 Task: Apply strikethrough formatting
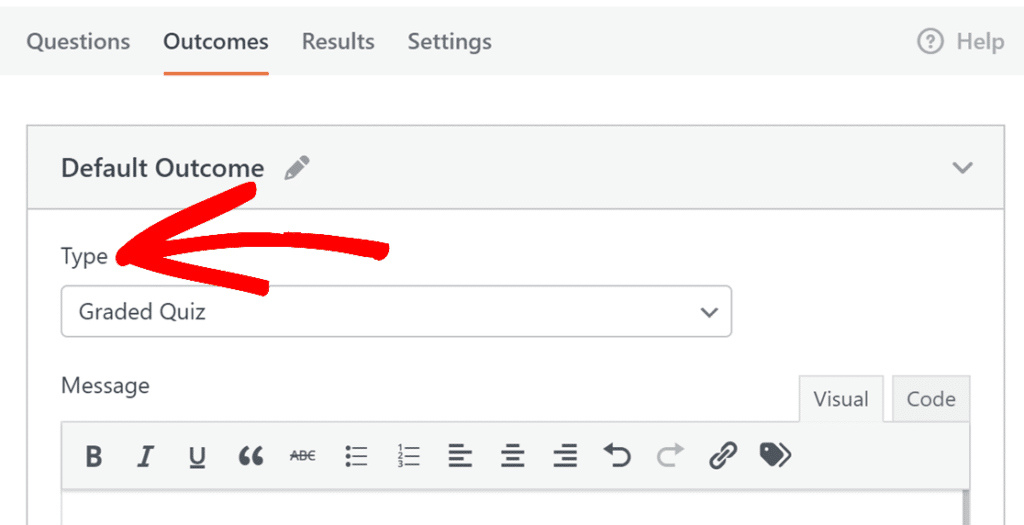(302, 457)
